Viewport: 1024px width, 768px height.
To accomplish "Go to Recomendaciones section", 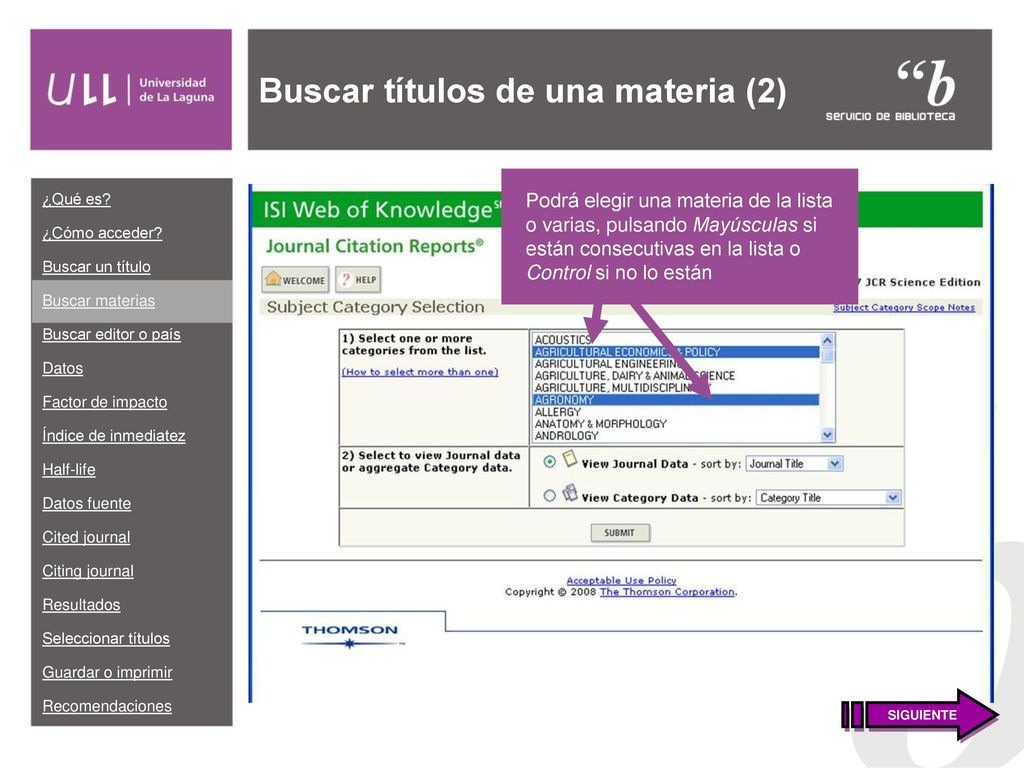I will point(107,706).
